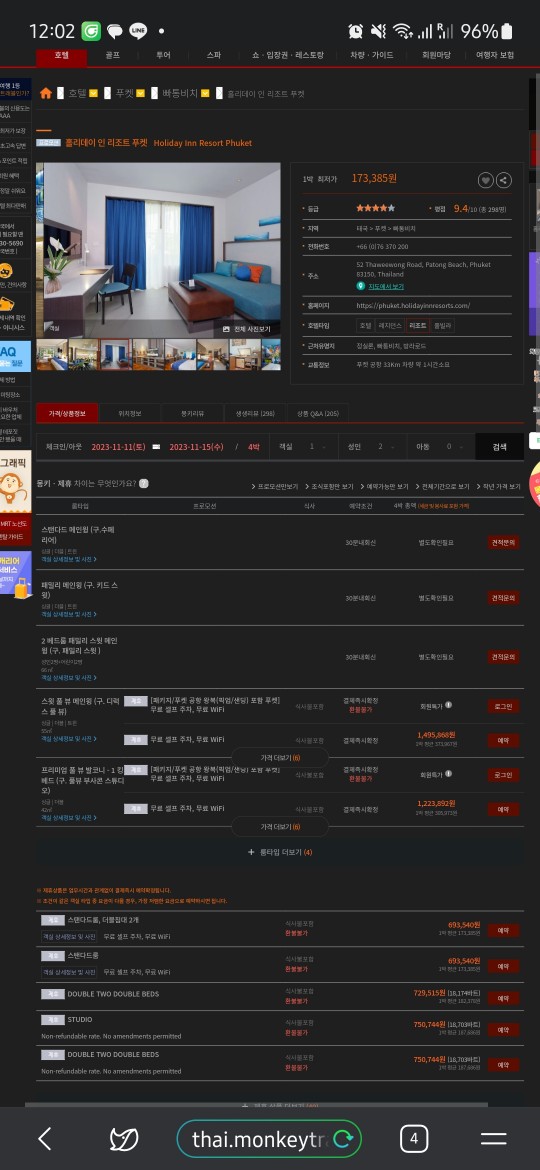Image resolution: width=540 pixels, height=1170 pixels.
Task: Expand 룸타입 더보기 (4)
Action: tap(280, 852)
